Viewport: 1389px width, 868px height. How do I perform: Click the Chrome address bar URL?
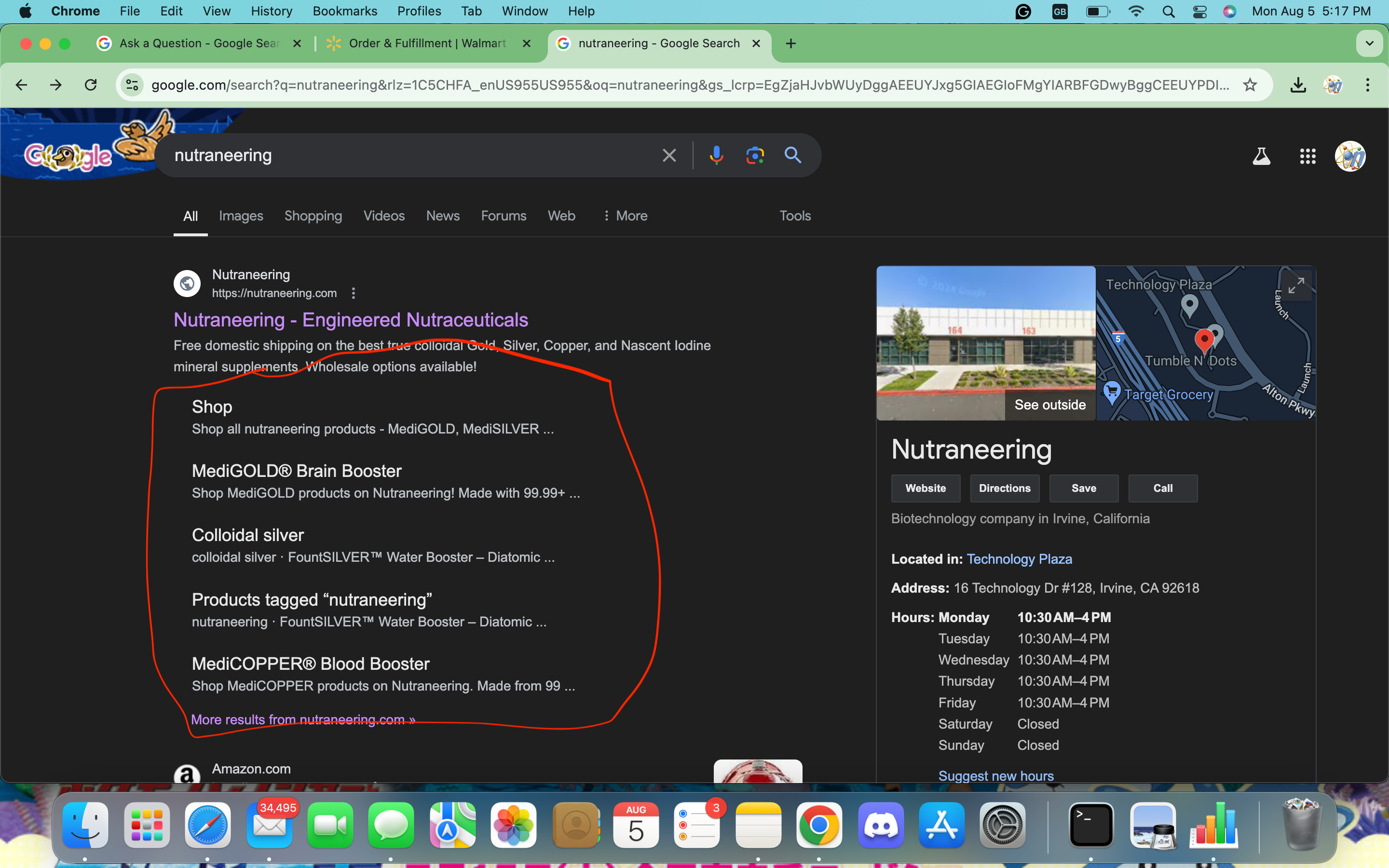point(690,85)
